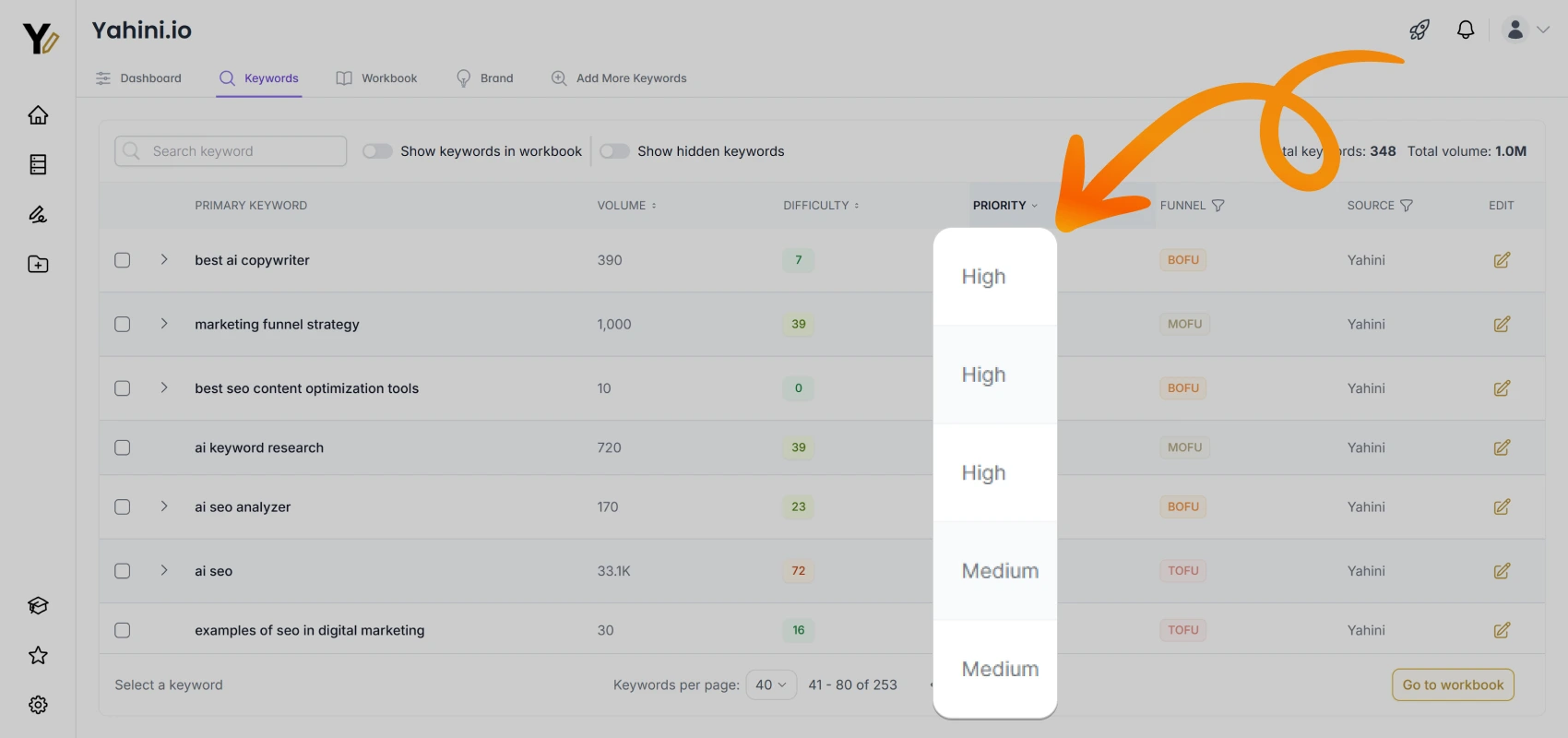The width and height of the screenshot is (1568, 738).
Task: Check best seo content optimization tools checkbox
Action: click(x=122, y=388)
